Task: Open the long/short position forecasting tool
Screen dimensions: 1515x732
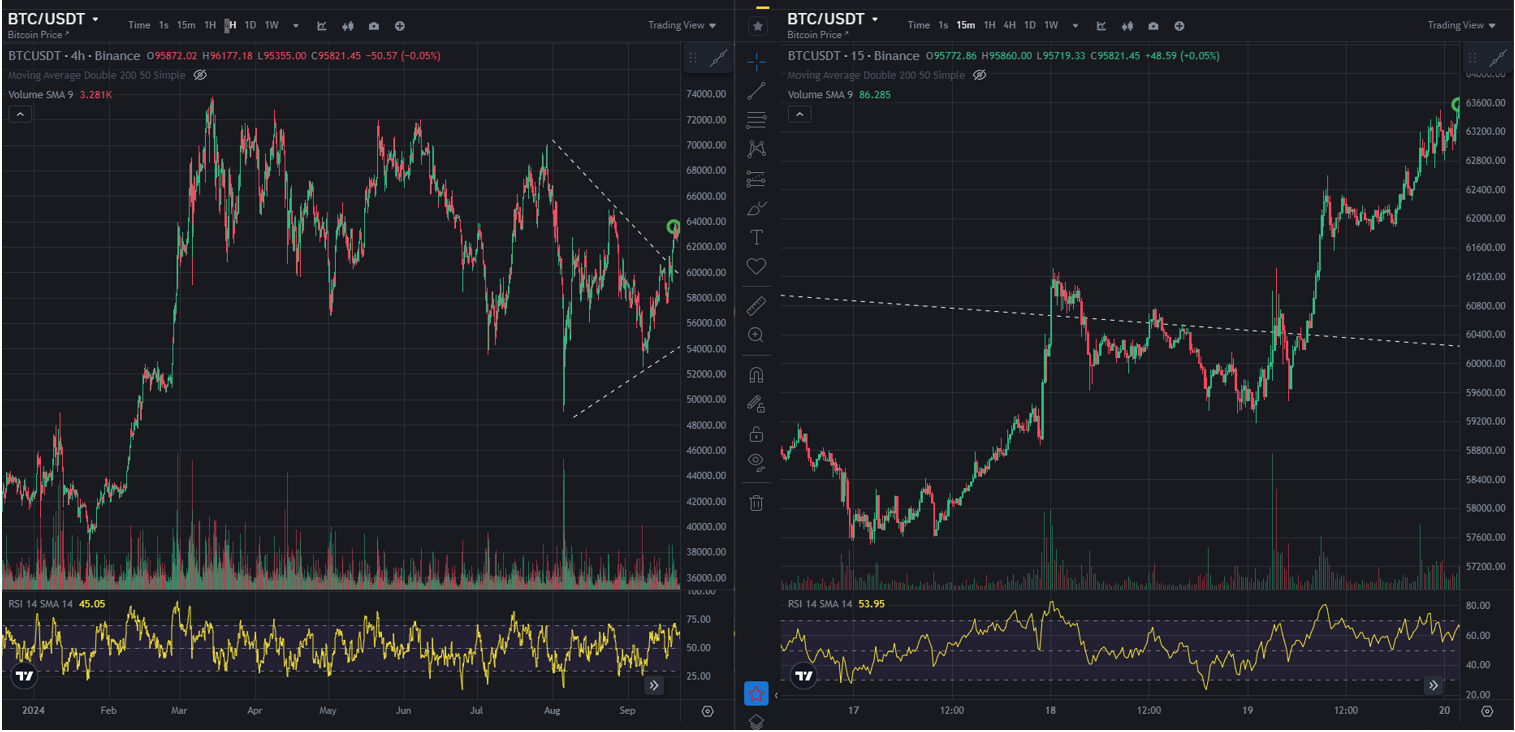Action: coord(756,179)
